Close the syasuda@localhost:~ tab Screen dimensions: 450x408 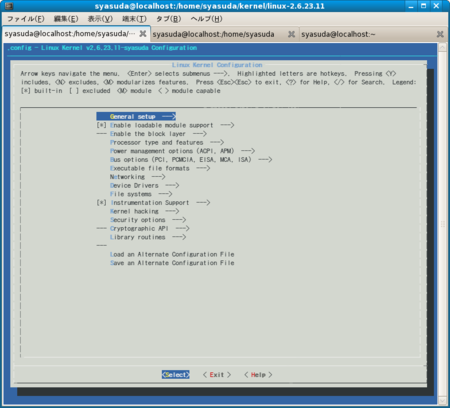tap(440, 34)
